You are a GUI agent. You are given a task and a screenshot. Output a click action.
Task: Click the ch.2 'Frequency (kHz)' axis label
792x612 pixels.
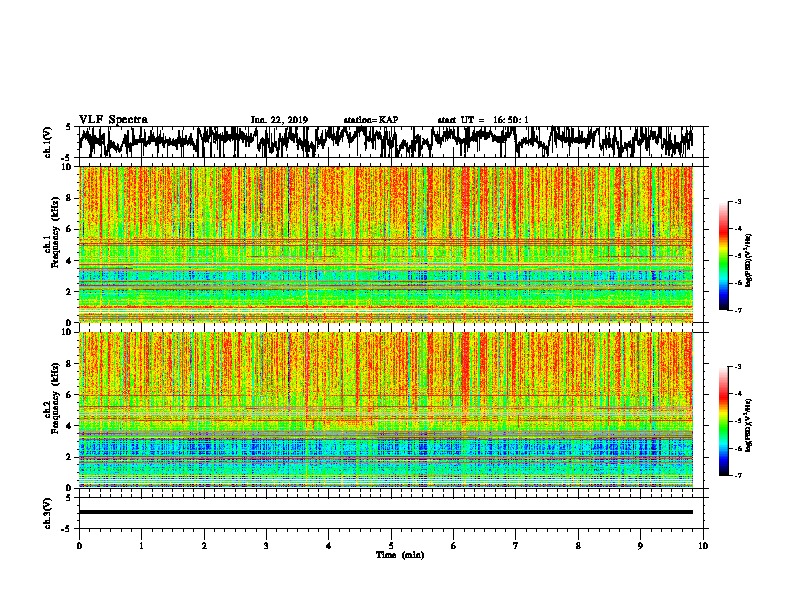click(x=56, y=397)
